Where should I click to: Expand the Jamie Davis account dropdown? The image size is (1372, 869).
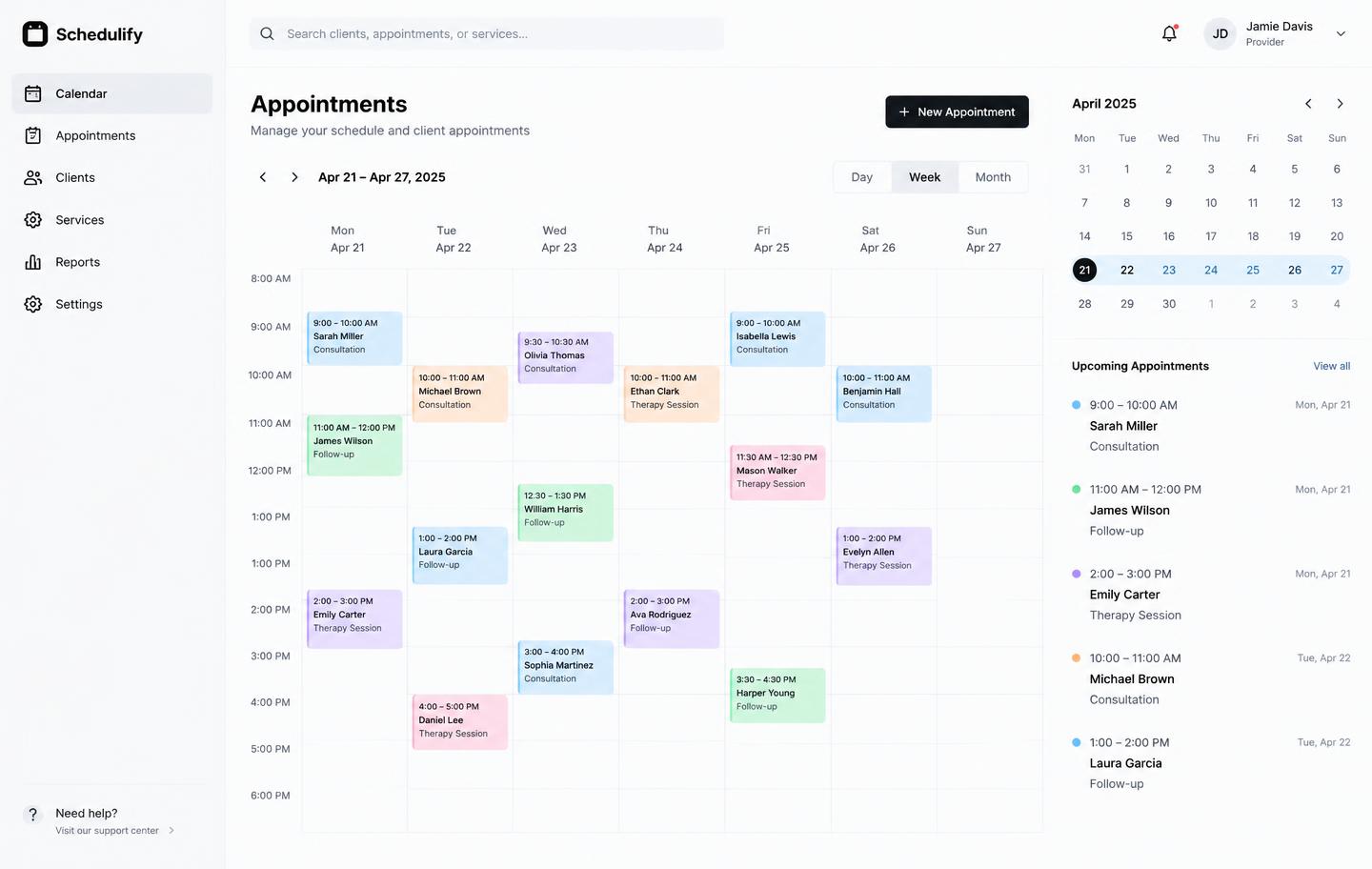point(1341,33)
